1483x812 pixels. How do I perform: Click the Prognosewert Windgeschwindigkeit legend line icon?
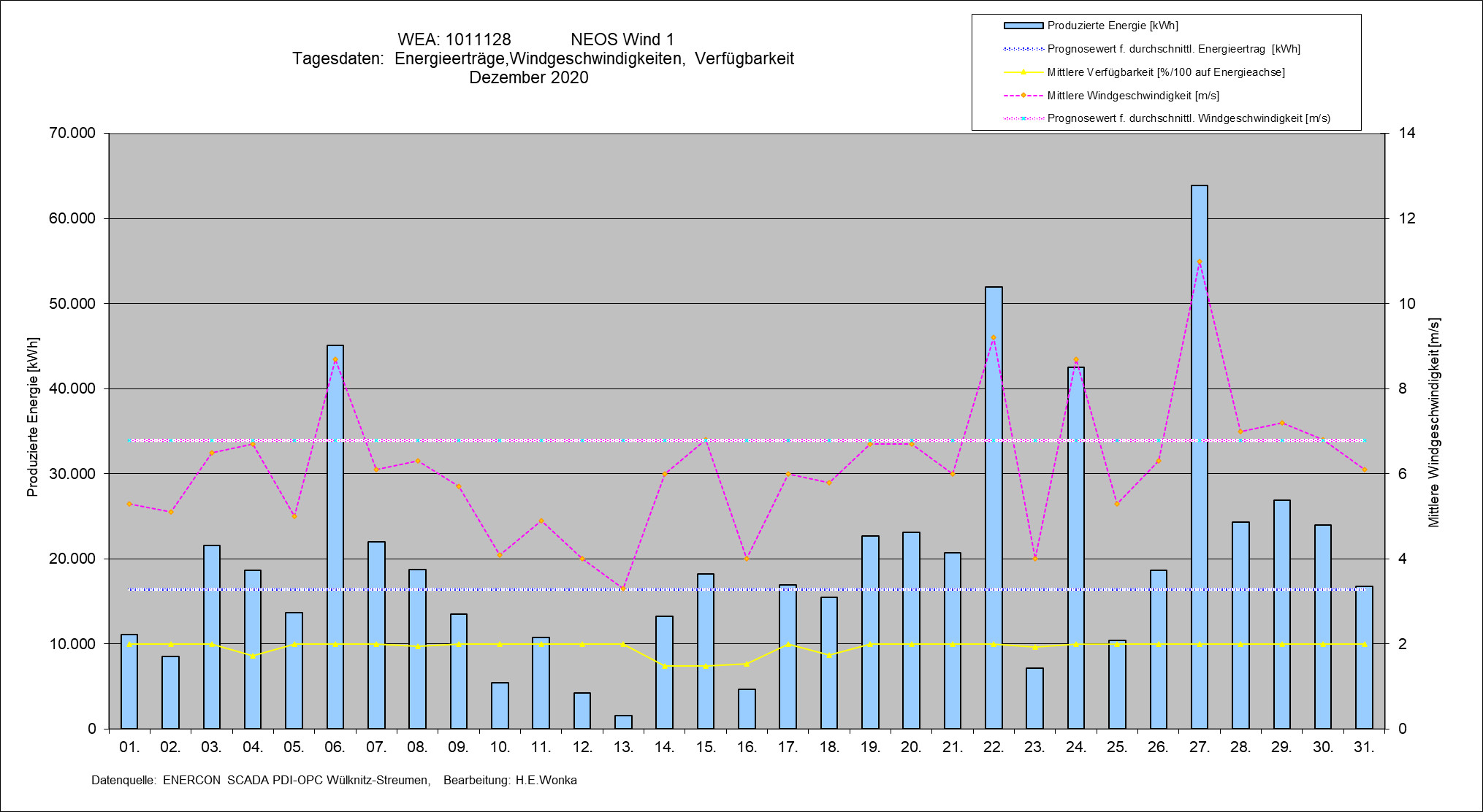coord(1023,118)
